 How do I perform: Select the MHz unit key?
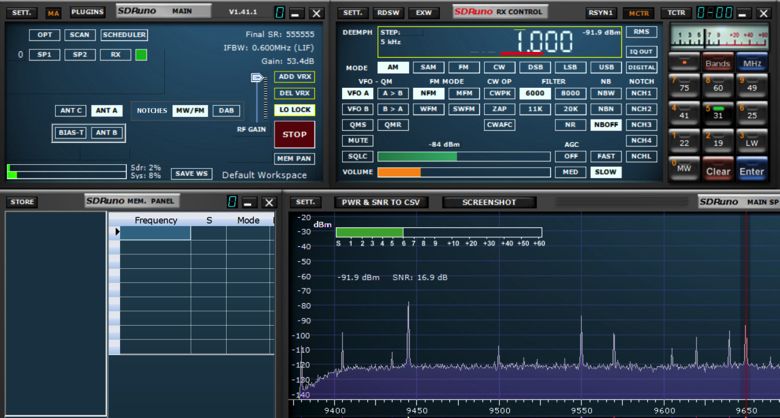752,62
